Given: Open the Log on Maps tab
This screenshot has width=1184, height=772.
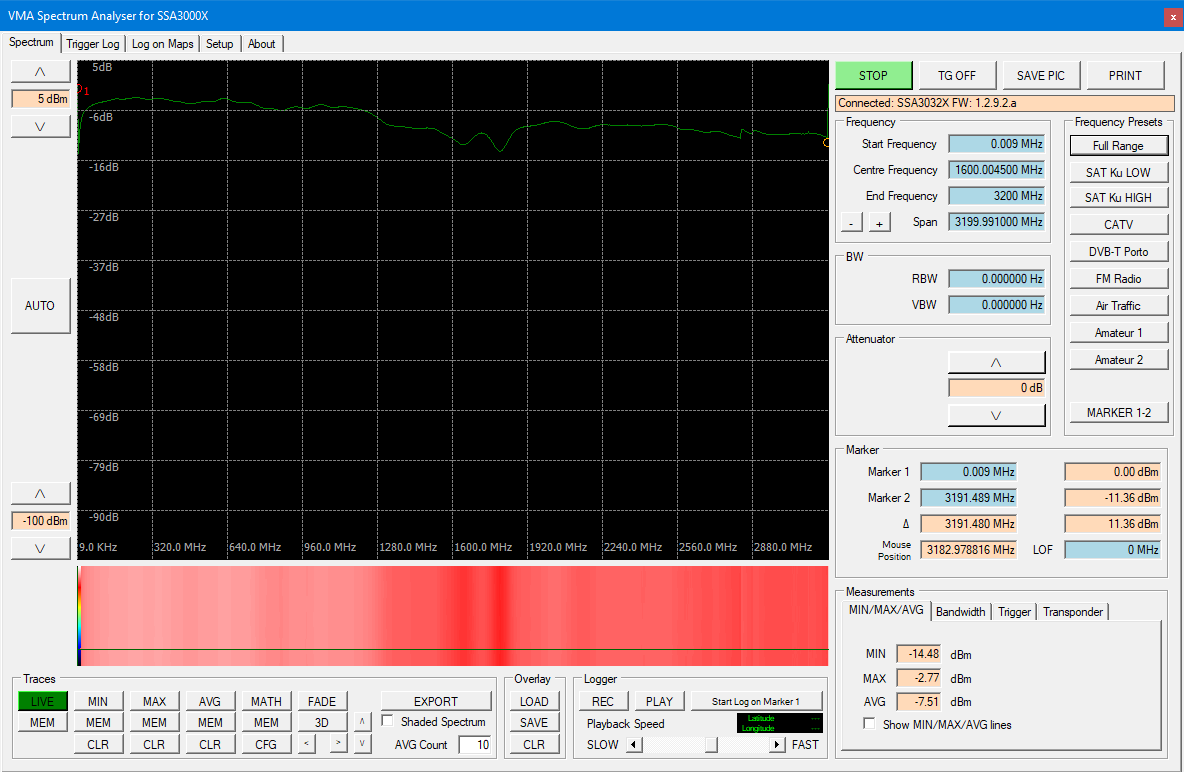Looking at the screenshot, I should point(162,44).
